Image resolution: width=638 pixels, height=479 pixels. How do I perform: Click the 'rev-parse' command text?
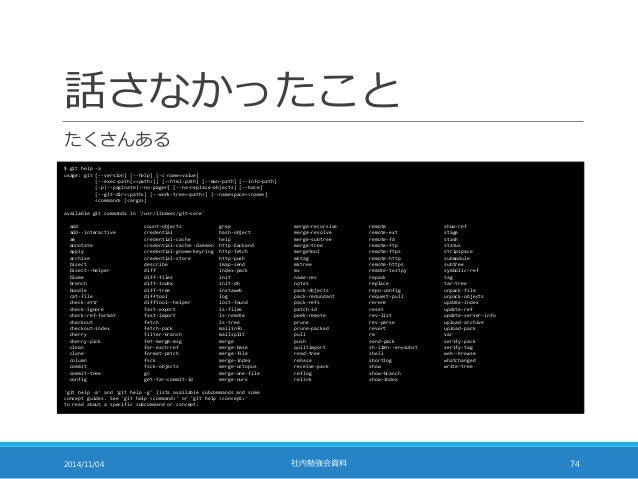coord(382,323)
